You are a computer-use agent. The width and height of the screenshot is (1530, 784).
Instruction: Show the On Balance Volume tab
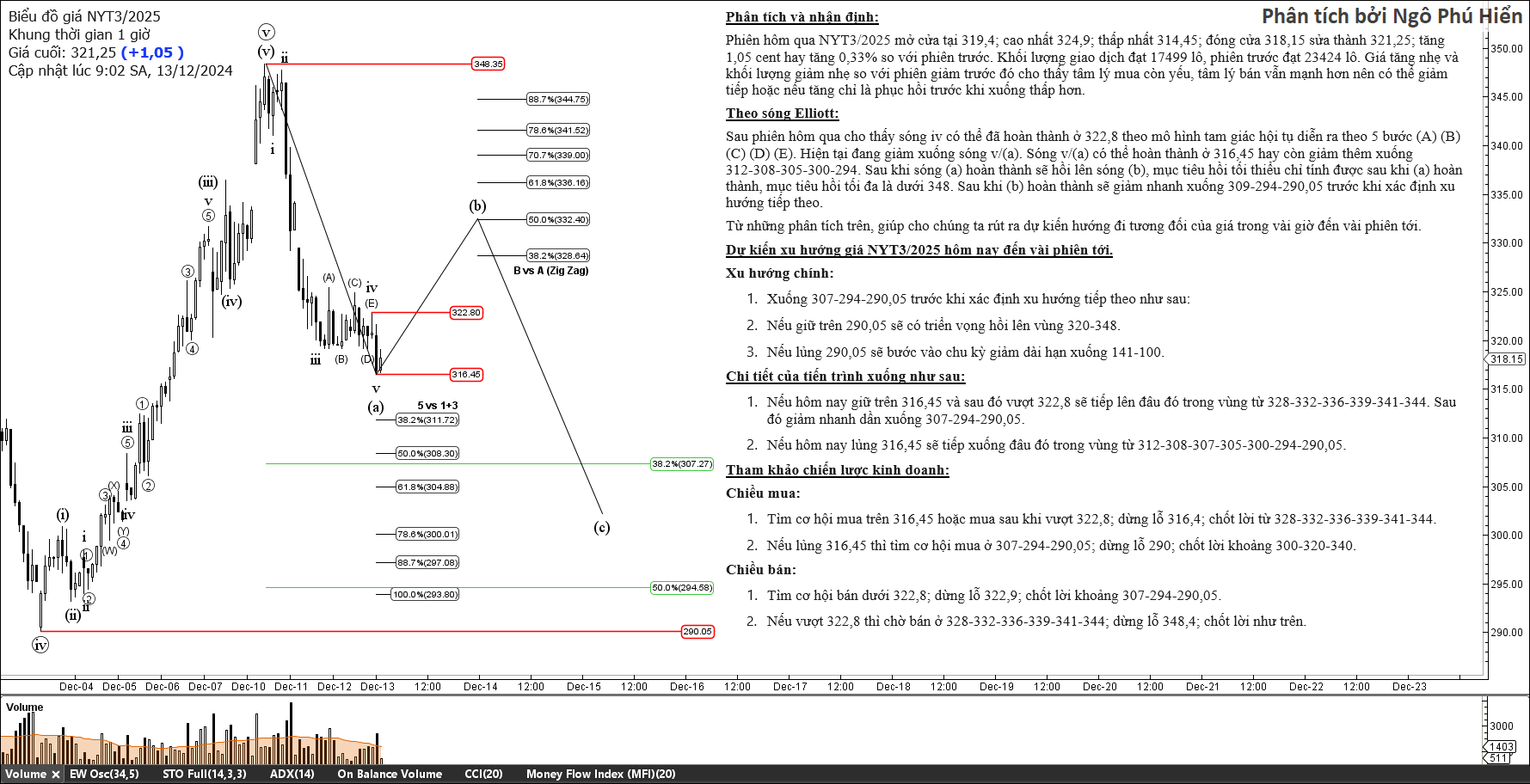pyautogui.click(x=389, y=775)
